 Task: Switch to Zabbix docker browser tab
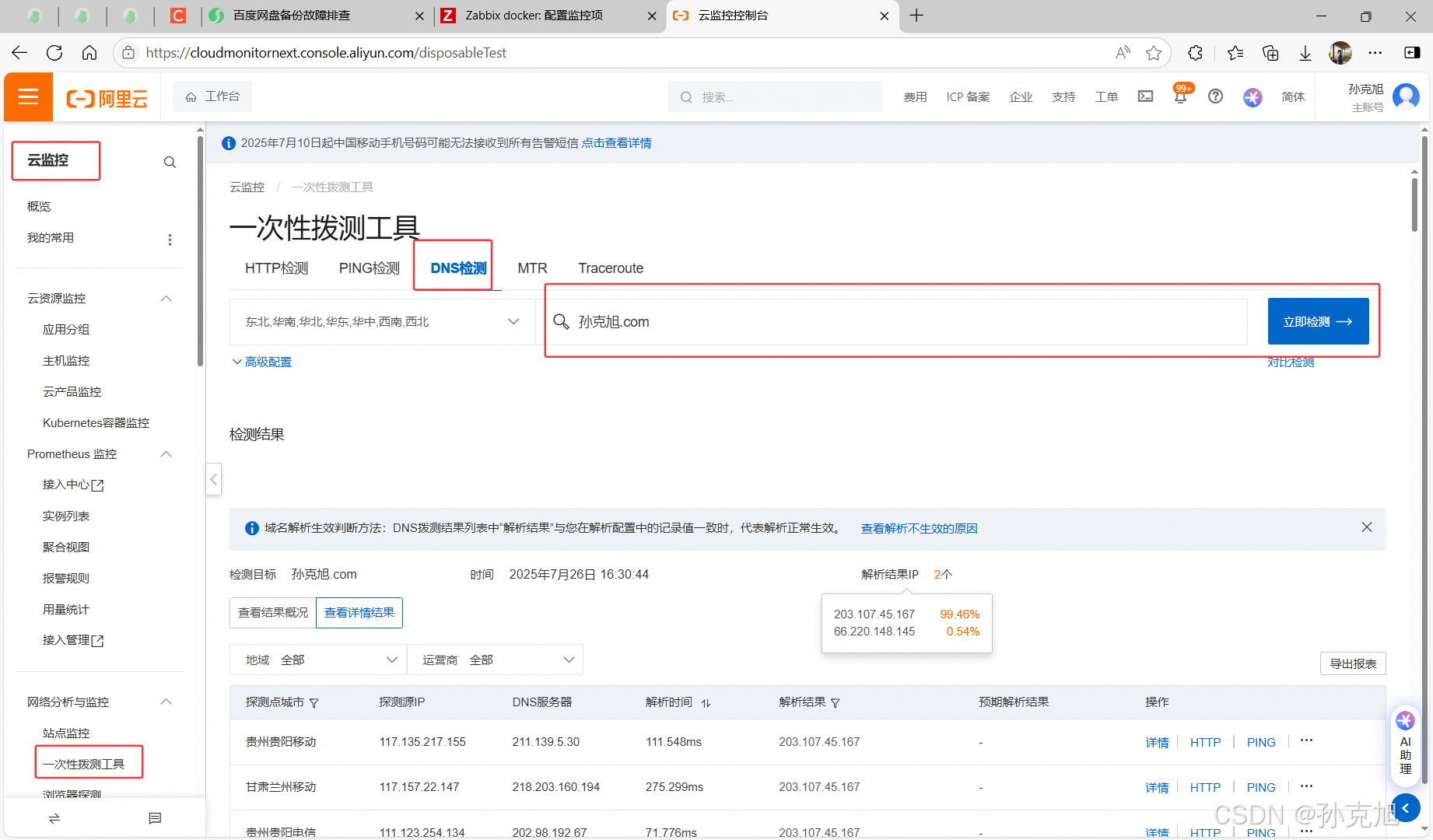548,16
